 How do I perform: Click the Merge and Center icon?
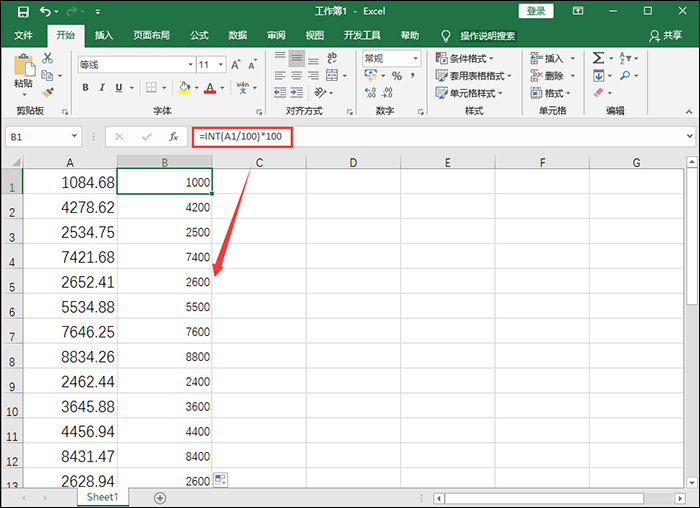point(332,75)
